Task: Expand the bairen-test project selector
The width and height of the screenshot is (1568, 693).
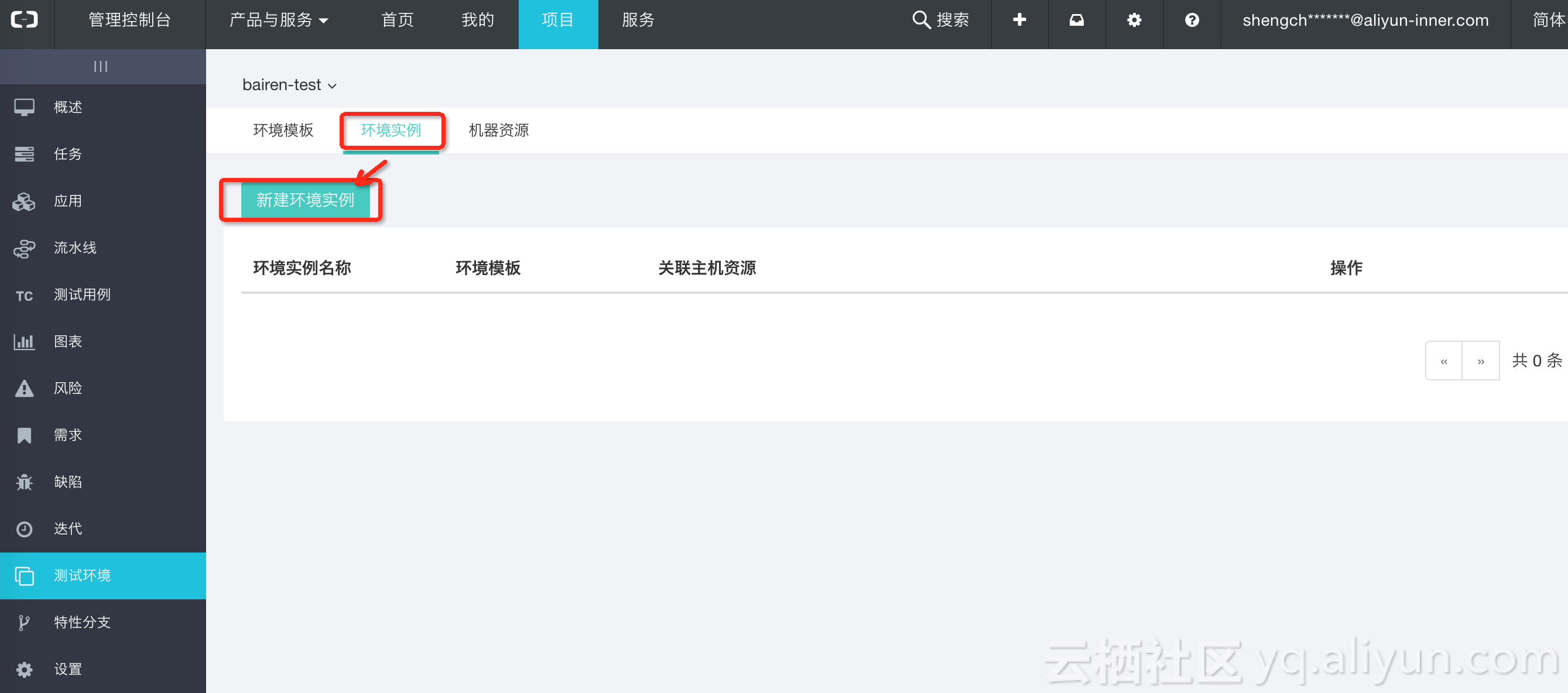Action: [289, 85]
